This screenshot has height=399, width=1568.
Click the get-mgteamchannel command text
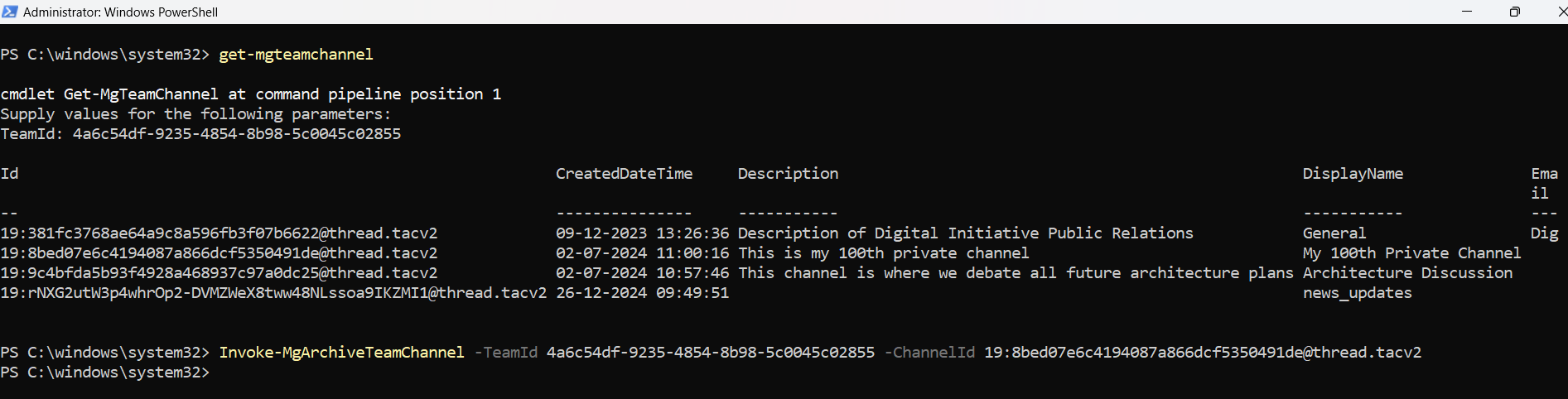coord(296,55)
